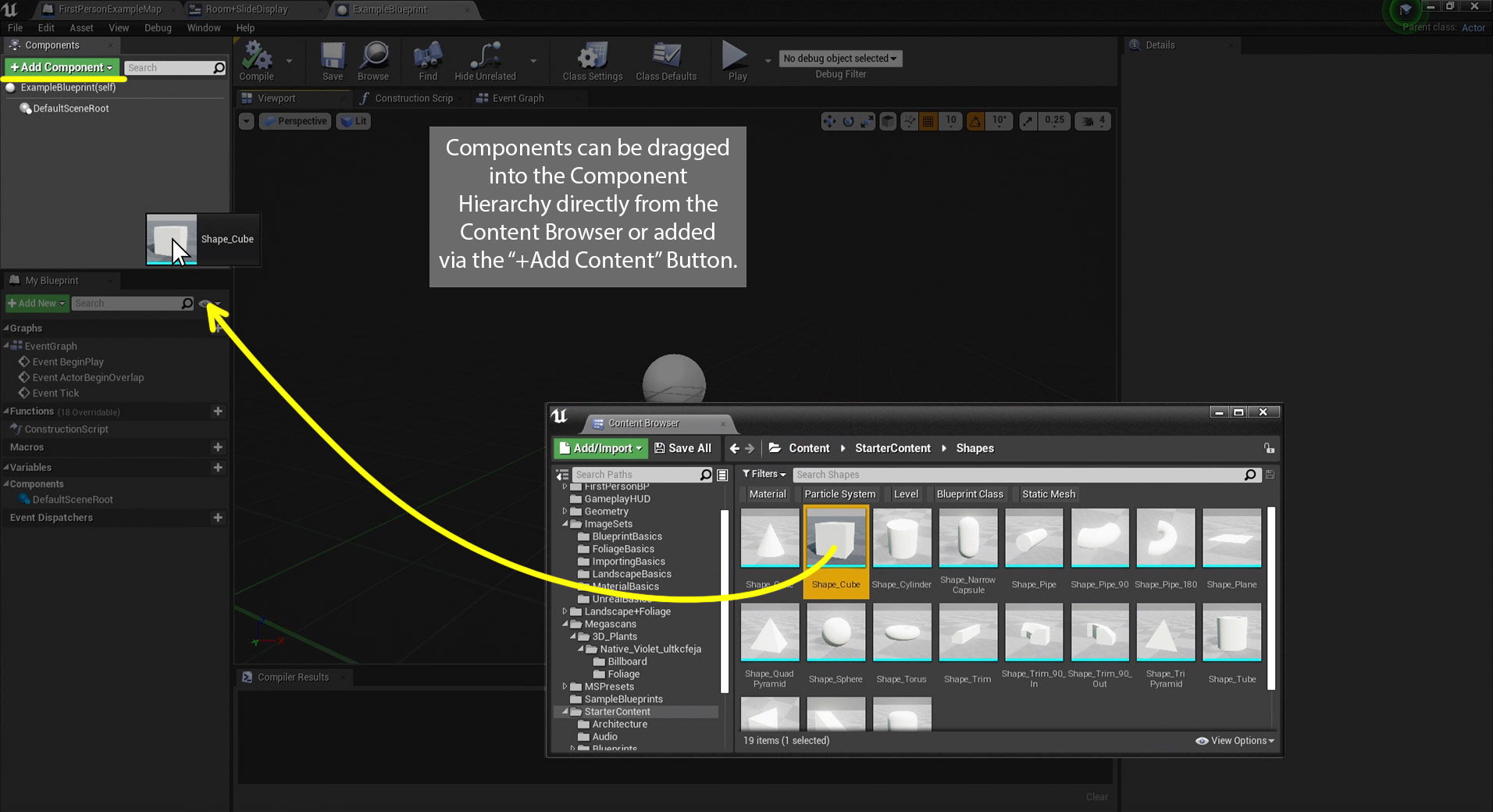Select DefaultSceneRoot in Components panel
Viewport: 1493px width, 812px height.
click(70, 109)
